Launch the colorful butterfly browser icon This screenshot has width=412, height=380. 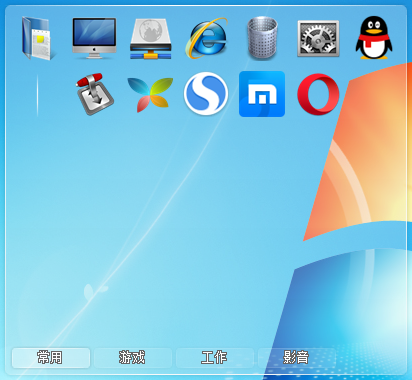click(x=151, y=94)
